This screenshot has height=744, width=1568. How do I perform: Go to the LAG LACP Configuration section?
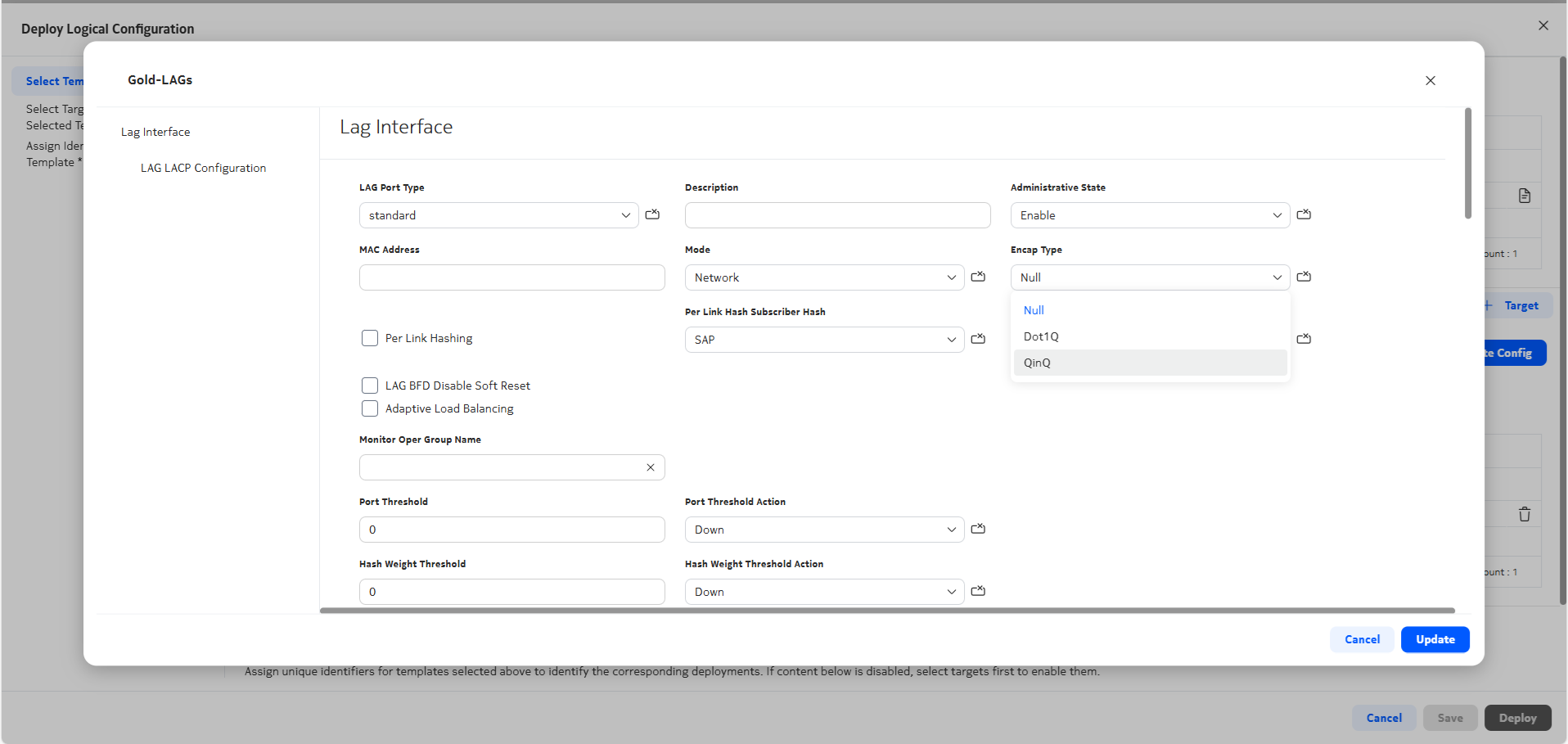coord(203,168)
